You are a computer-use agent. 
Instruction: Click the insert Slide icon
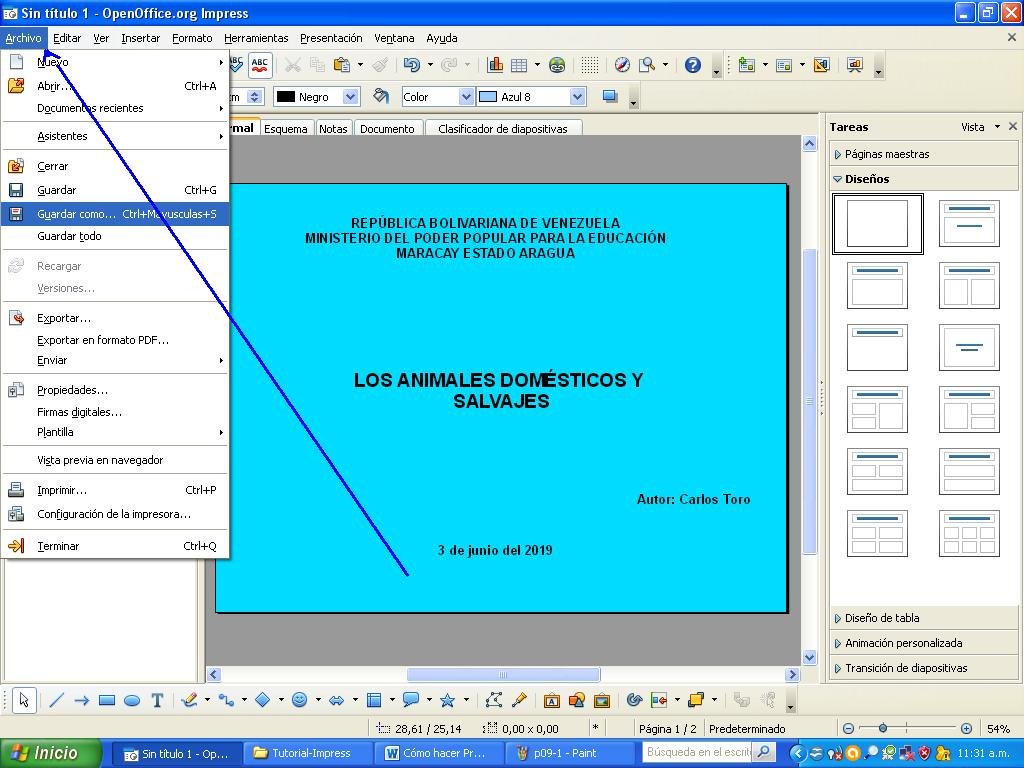pos(746,65)
